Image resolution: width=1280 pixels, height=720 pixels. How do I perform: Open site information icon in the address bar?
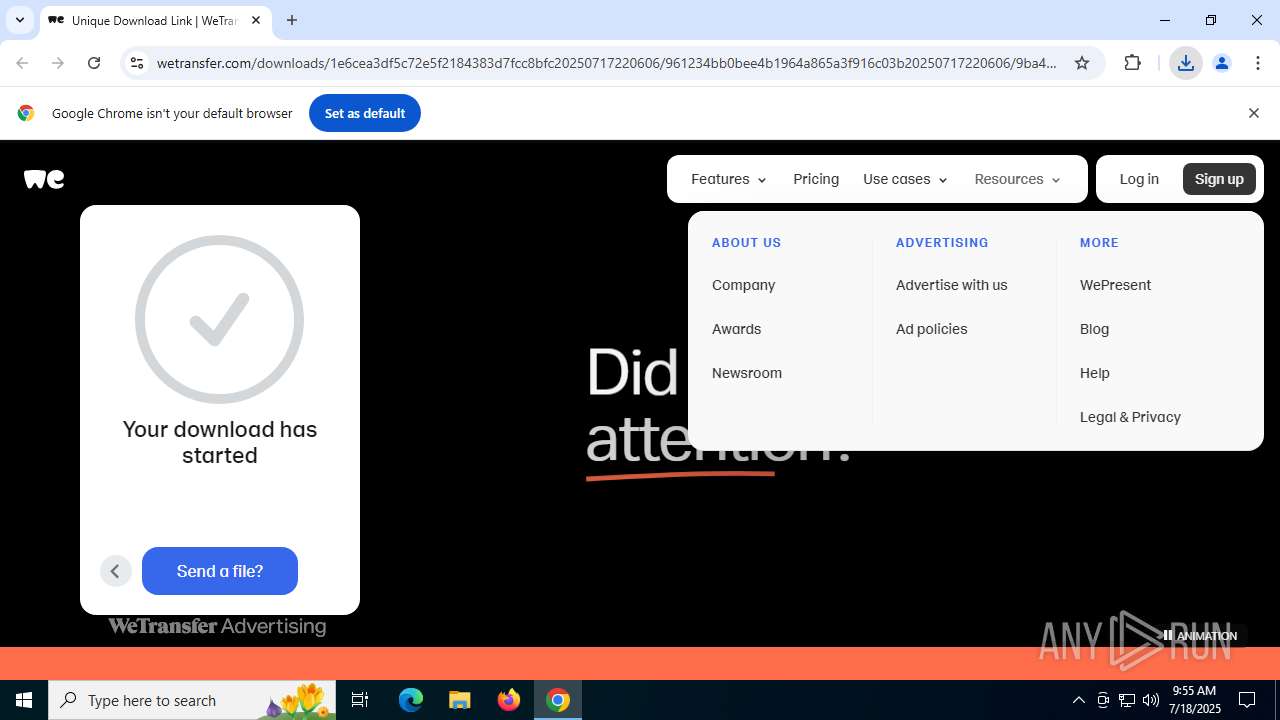[x=138, y=63]
